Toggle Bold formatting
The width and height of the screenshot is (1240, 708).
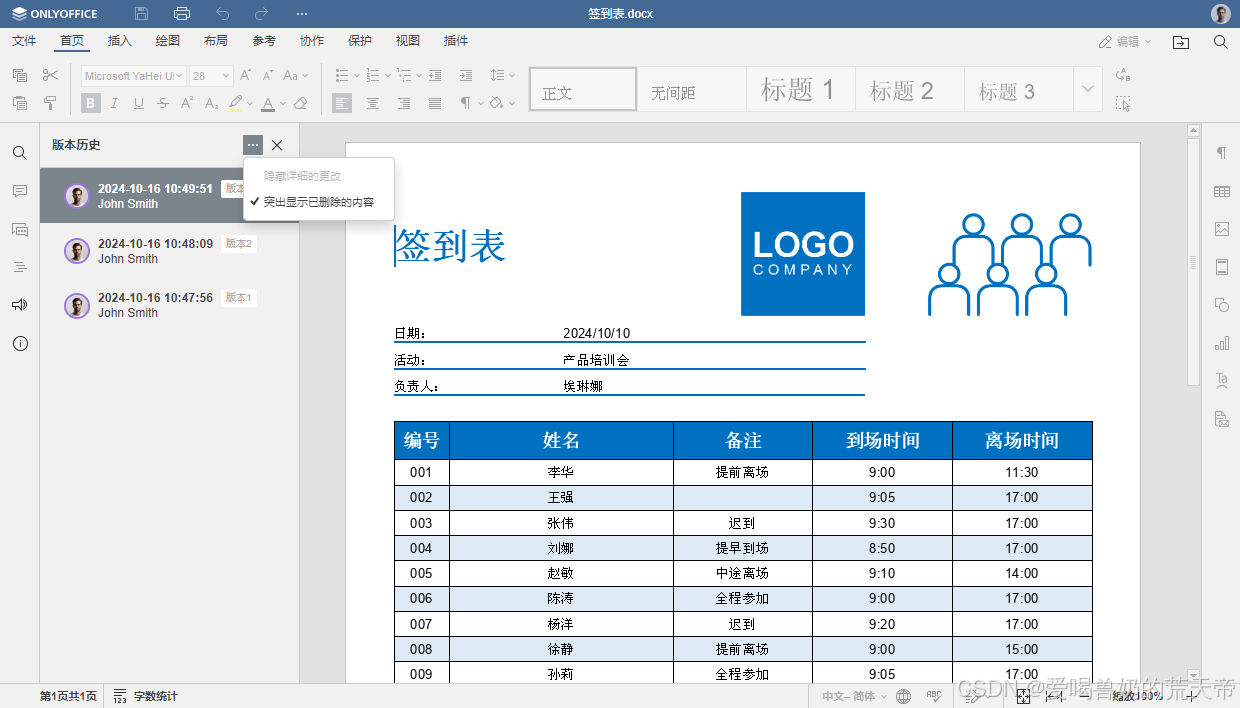point(91,102)
